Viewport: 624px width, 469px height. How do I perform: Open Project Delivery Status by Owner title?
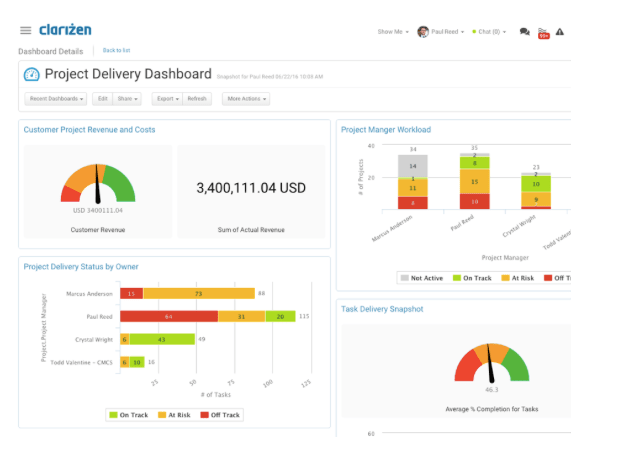[81, 267]
